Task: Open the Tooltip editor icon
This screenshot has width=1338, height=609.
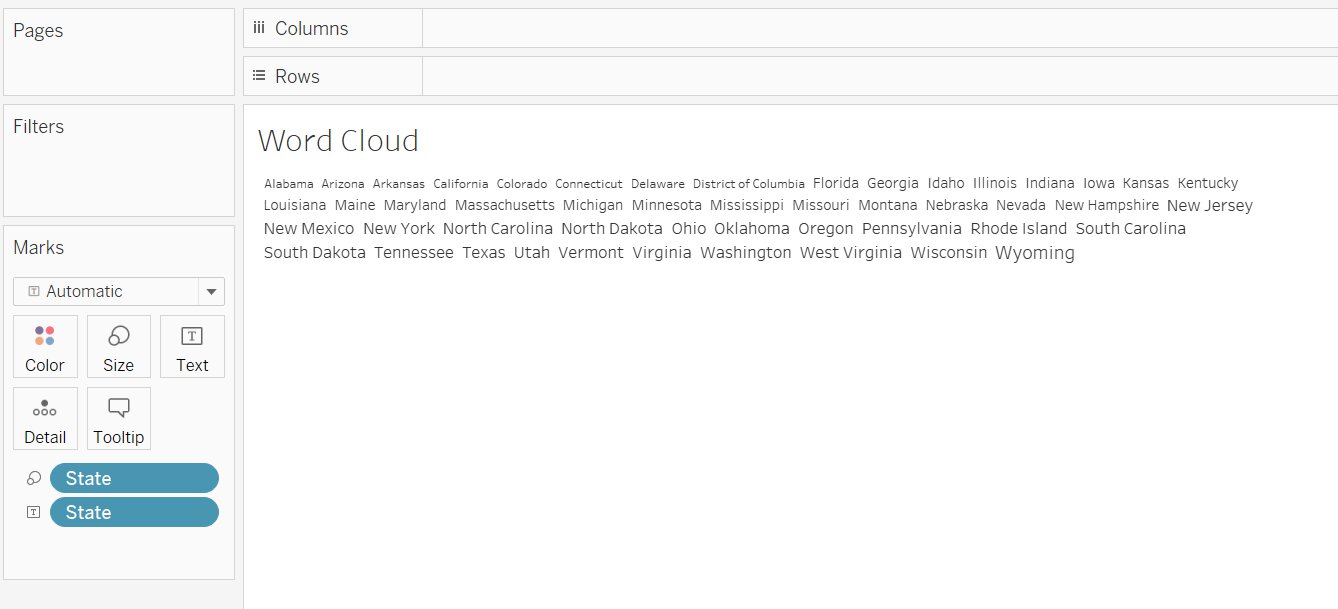Action: pyautogui.click(x=119, y=418)
